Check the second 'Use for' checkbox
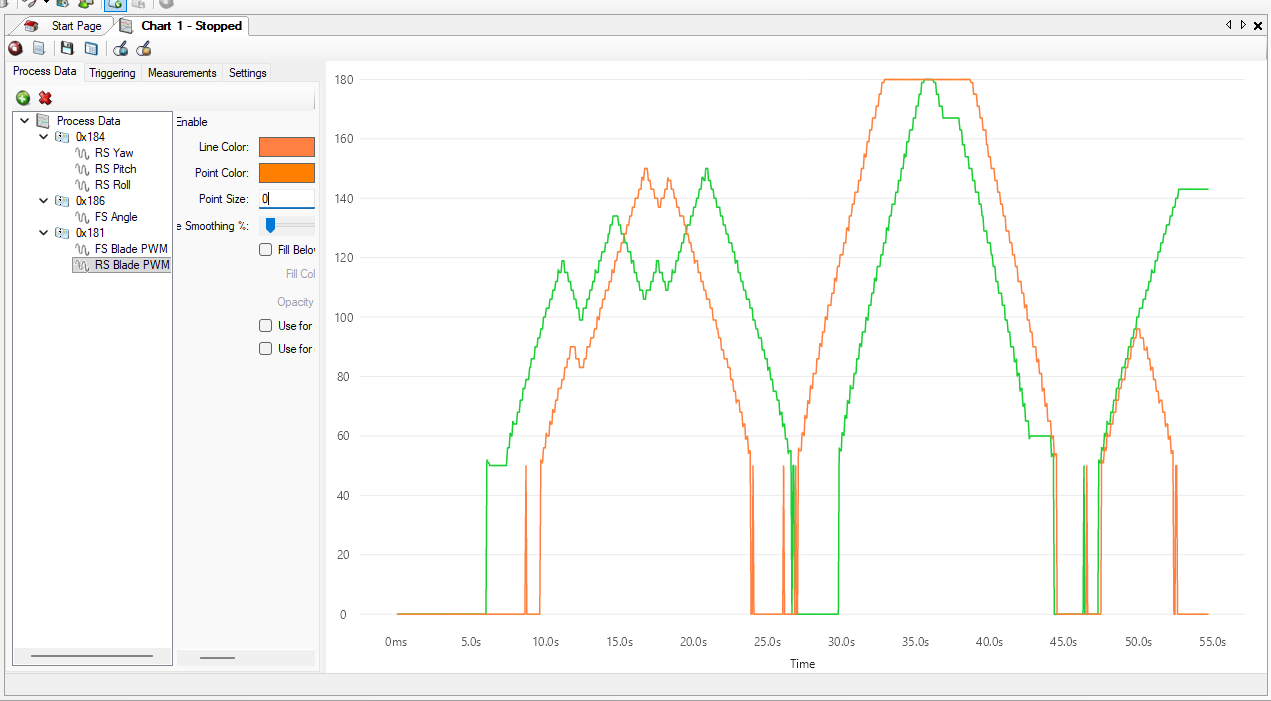This screenshot has height=701, width=1271. tap(265, 349)
